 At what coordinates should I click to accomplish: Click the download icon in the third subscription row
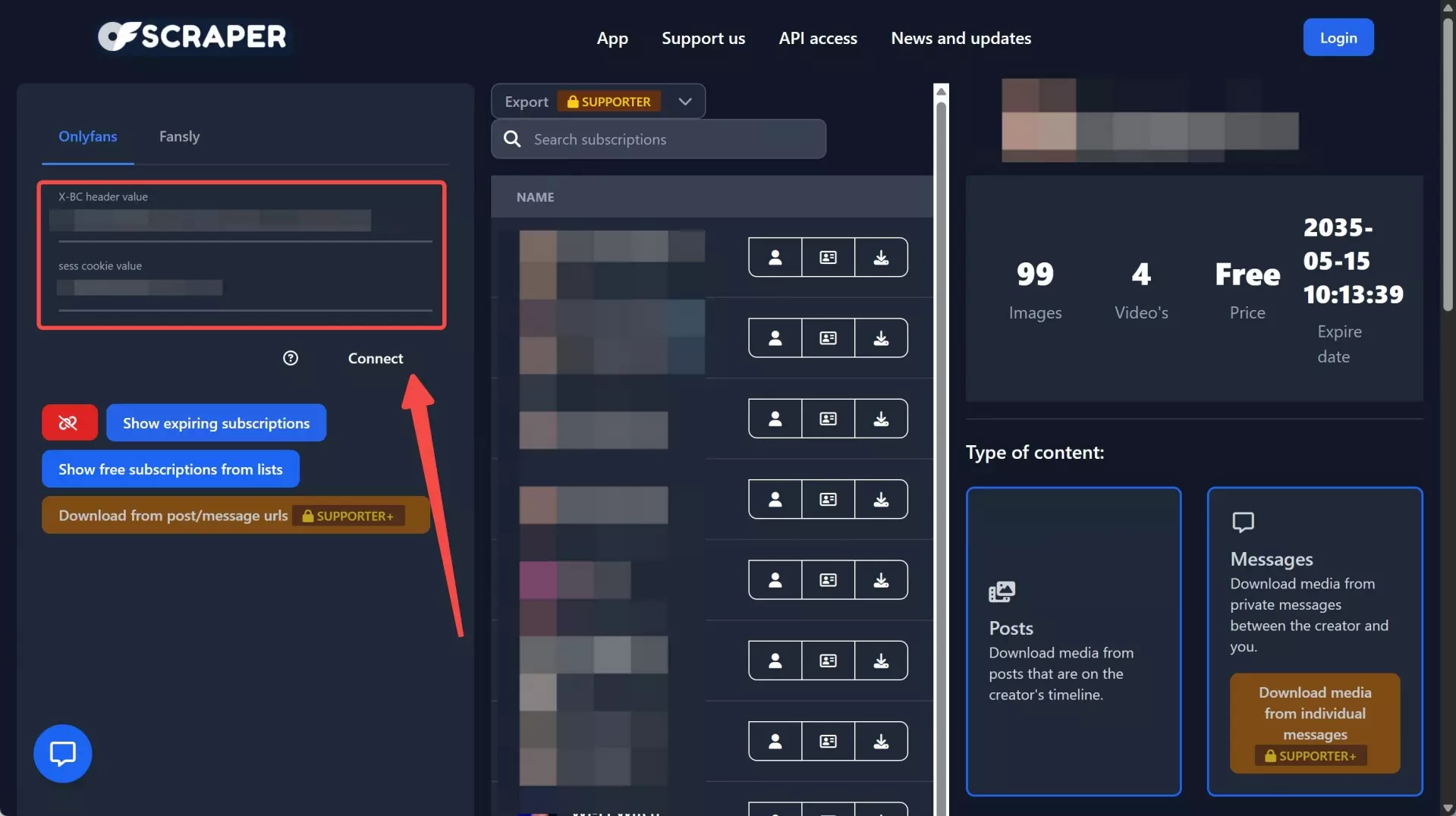click(881, 419)
